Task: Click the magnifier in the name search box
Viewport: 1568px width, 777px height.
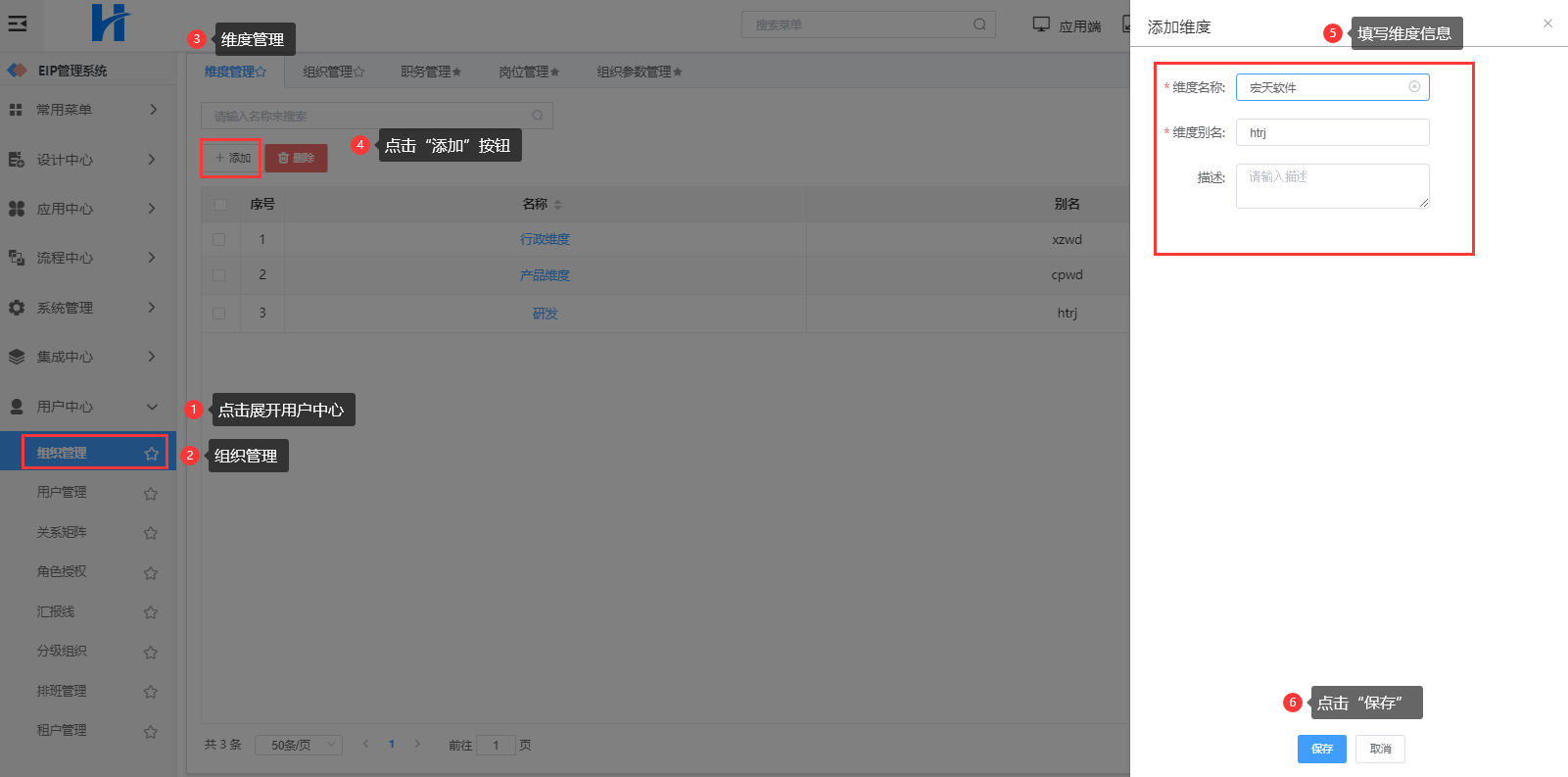Action: 538,116
